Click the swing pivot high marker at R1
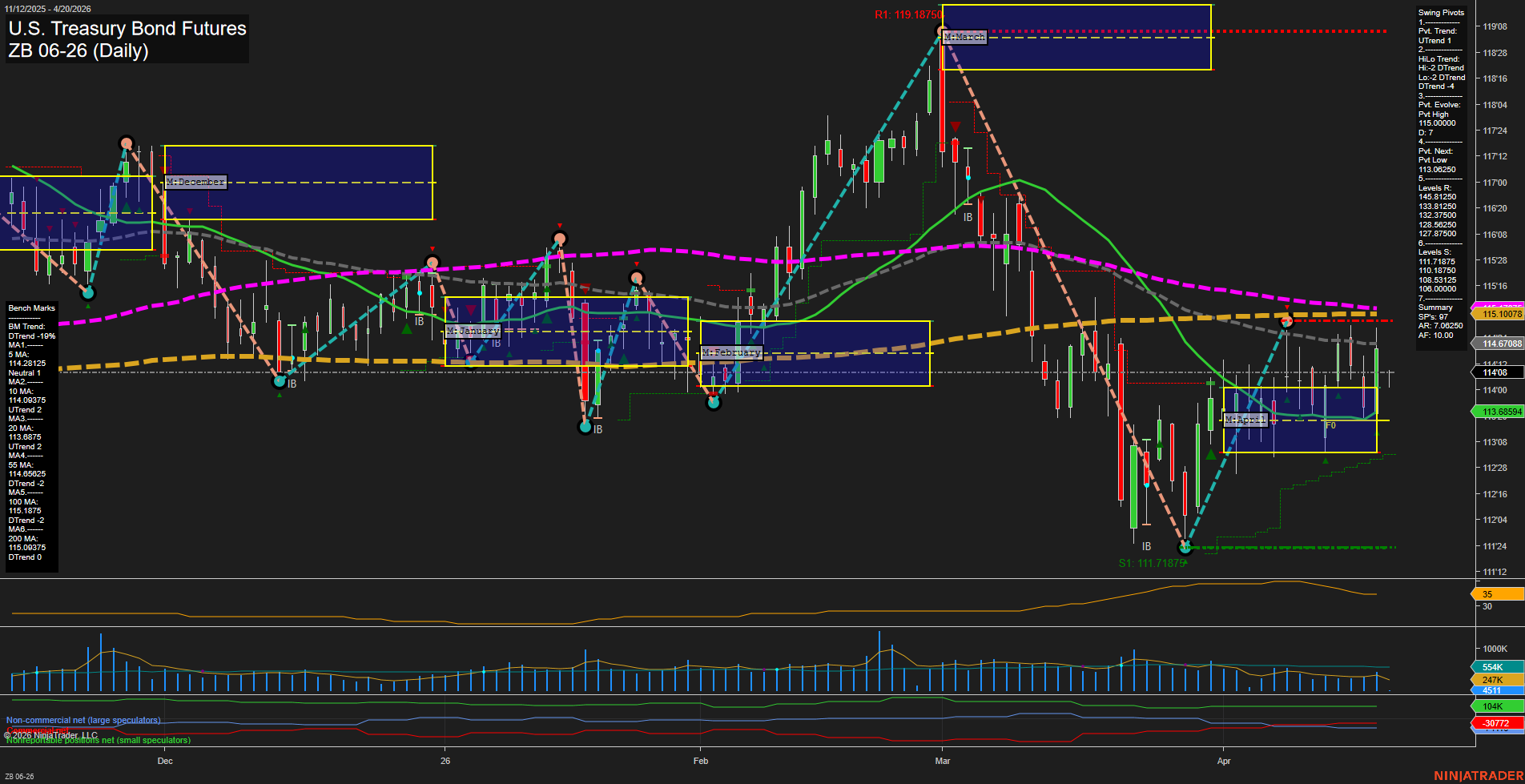The width and height of the screenshot is (1525, 784). tap(942, 31)
